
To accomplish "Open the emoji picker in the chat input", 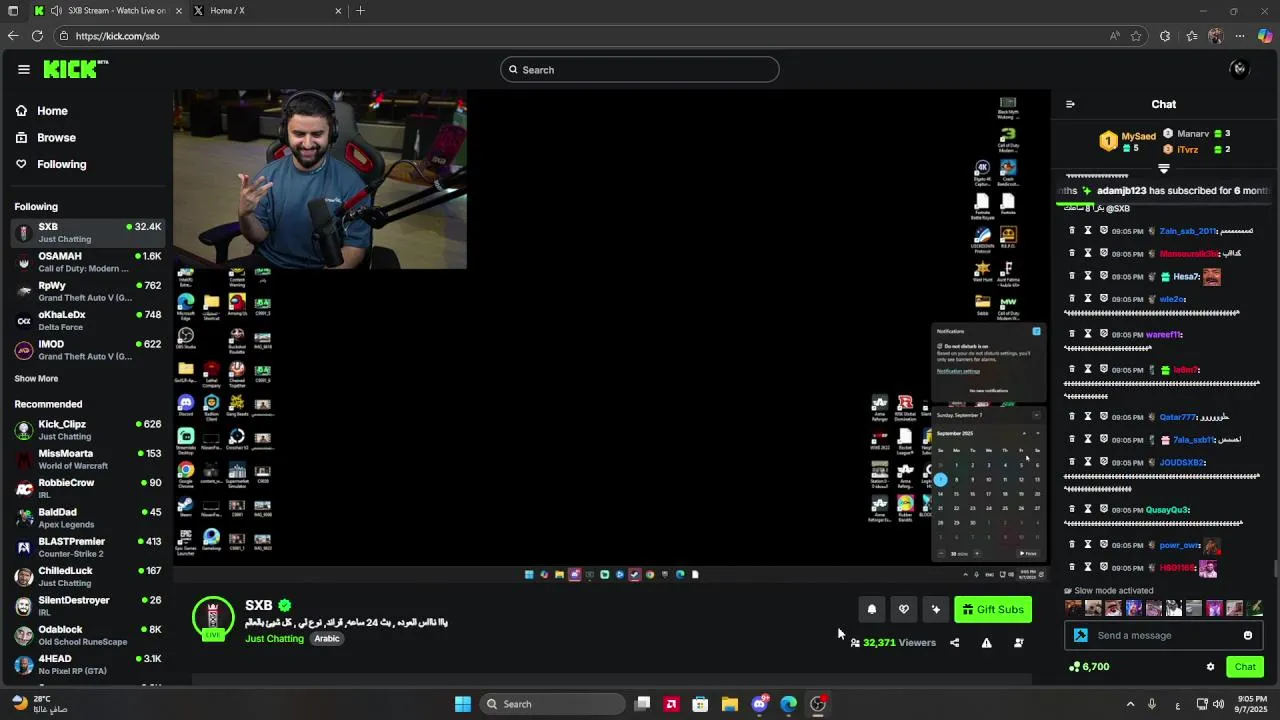I will (x=1247, y=636).
